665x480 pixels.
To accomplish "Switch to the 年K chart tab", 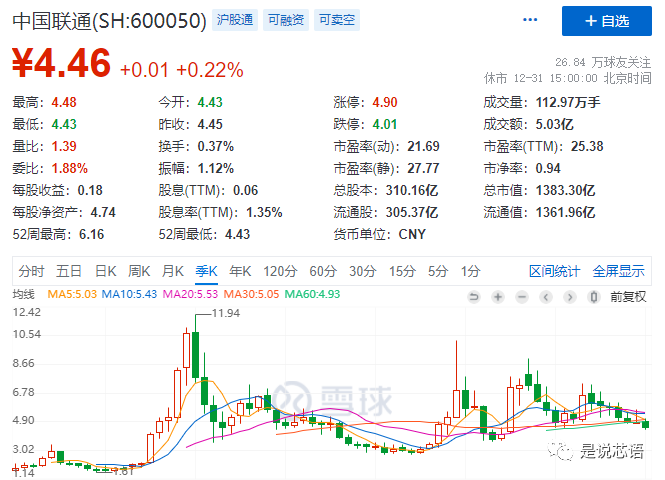I will click(240, 271).
